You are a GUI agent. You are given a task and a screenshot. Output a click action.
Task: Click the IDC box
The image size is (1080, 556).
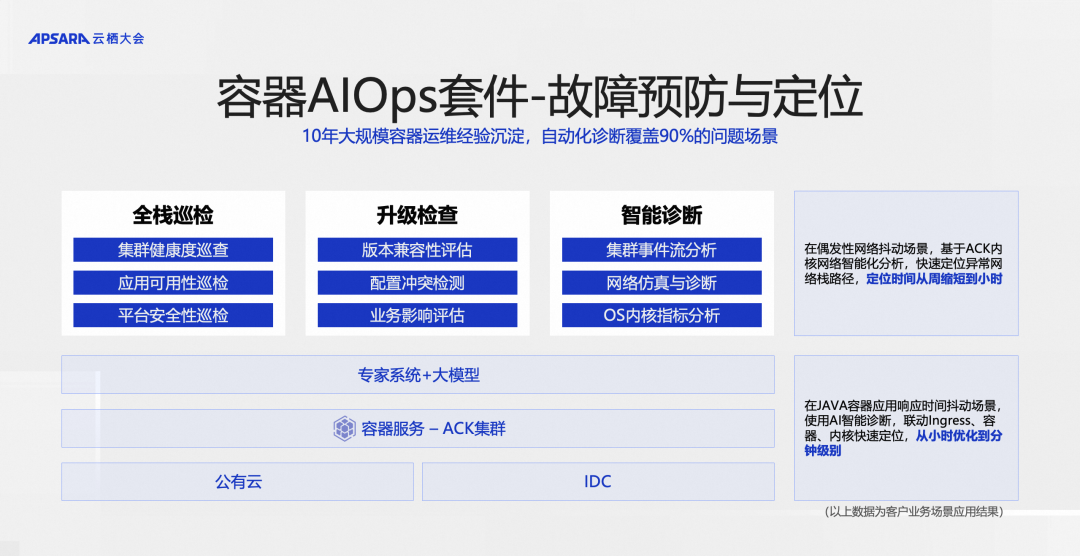tap(599, 482)
